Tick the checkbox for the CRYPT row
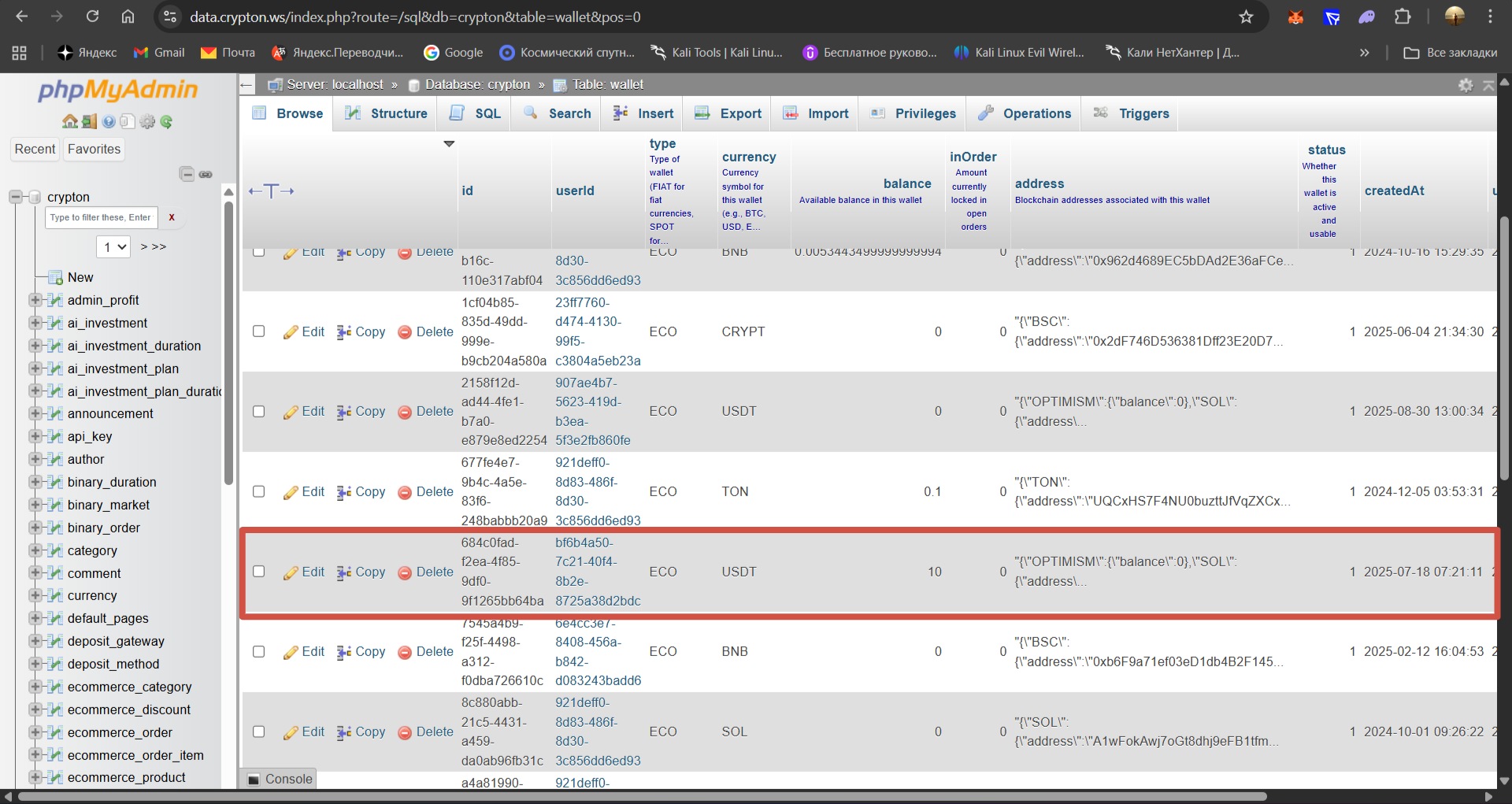Screen dimensions: 1512x804 258,332
